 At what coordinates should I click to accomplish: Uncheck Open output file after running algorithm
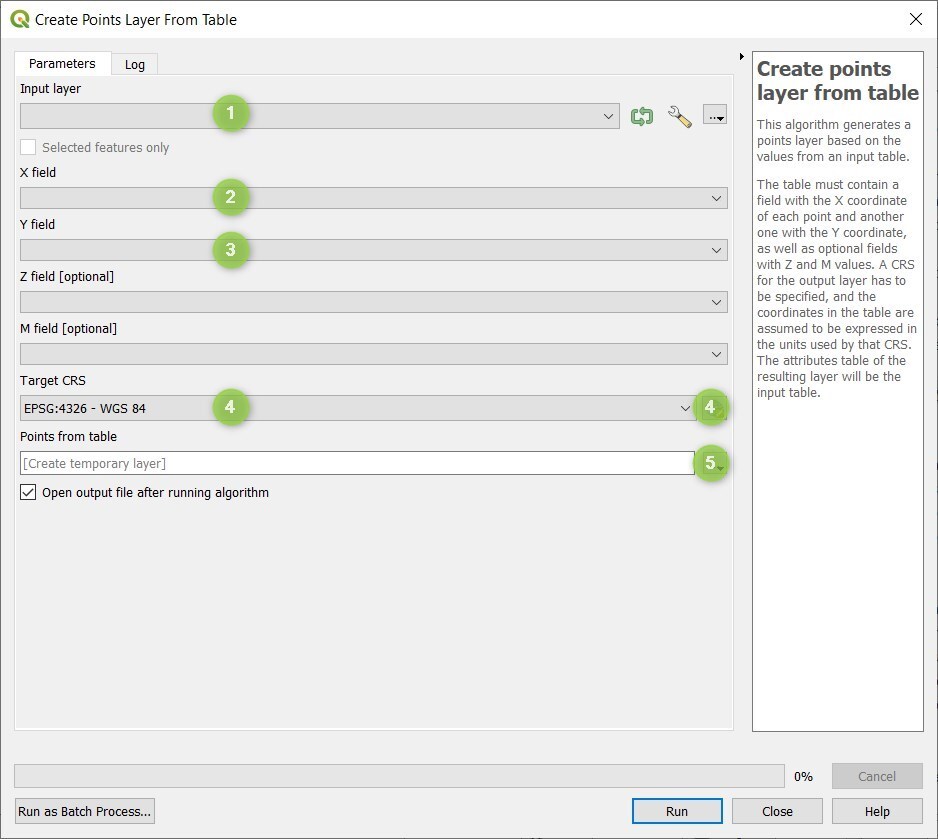coord(28,492)
